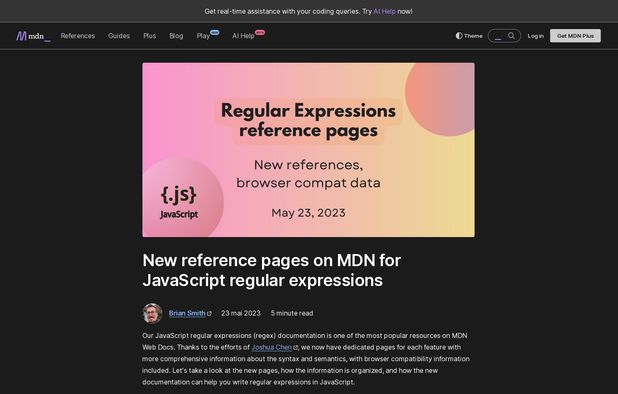
Task: Click the external link icon beside Joshua Chen
Action: click(296, 348)
